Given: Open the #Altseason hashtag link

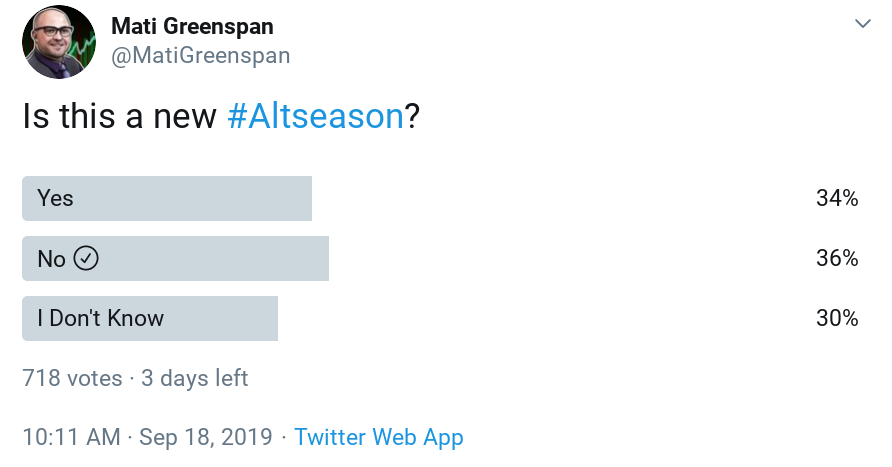Looking at the screenshot, I should pyautogui.click(x=316, y=116).
